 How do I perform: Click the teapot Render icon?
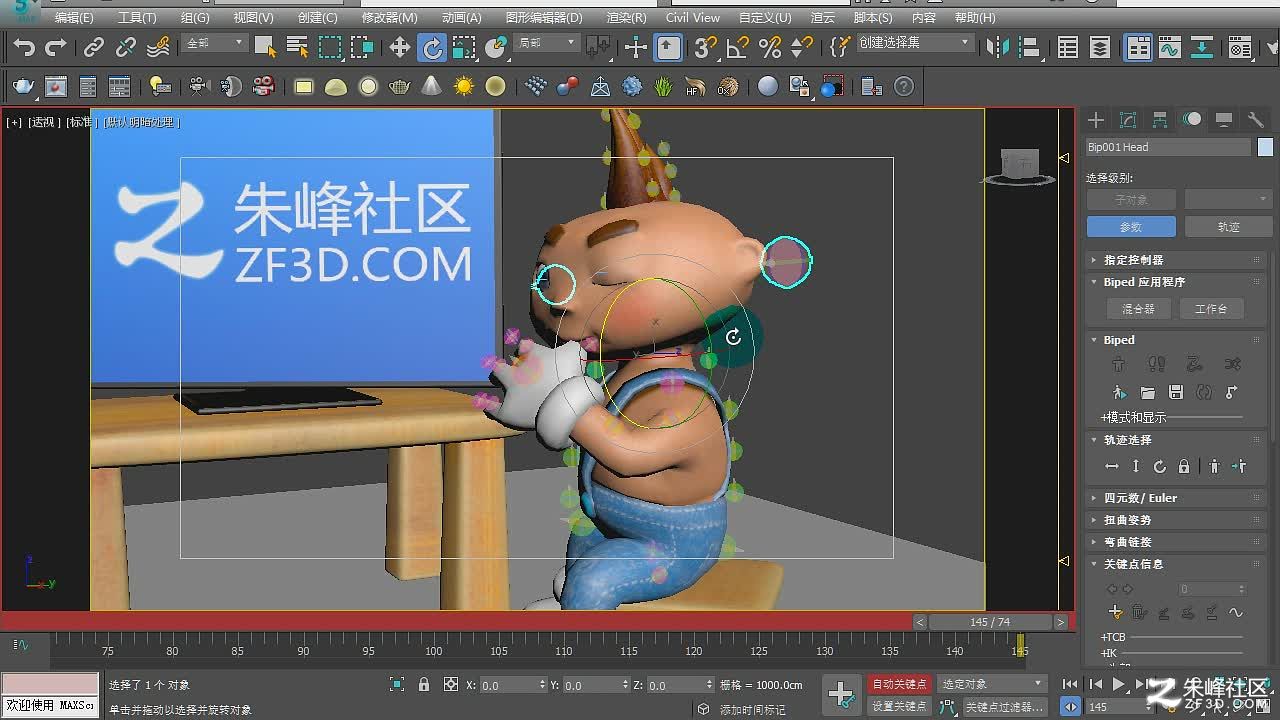23,87
